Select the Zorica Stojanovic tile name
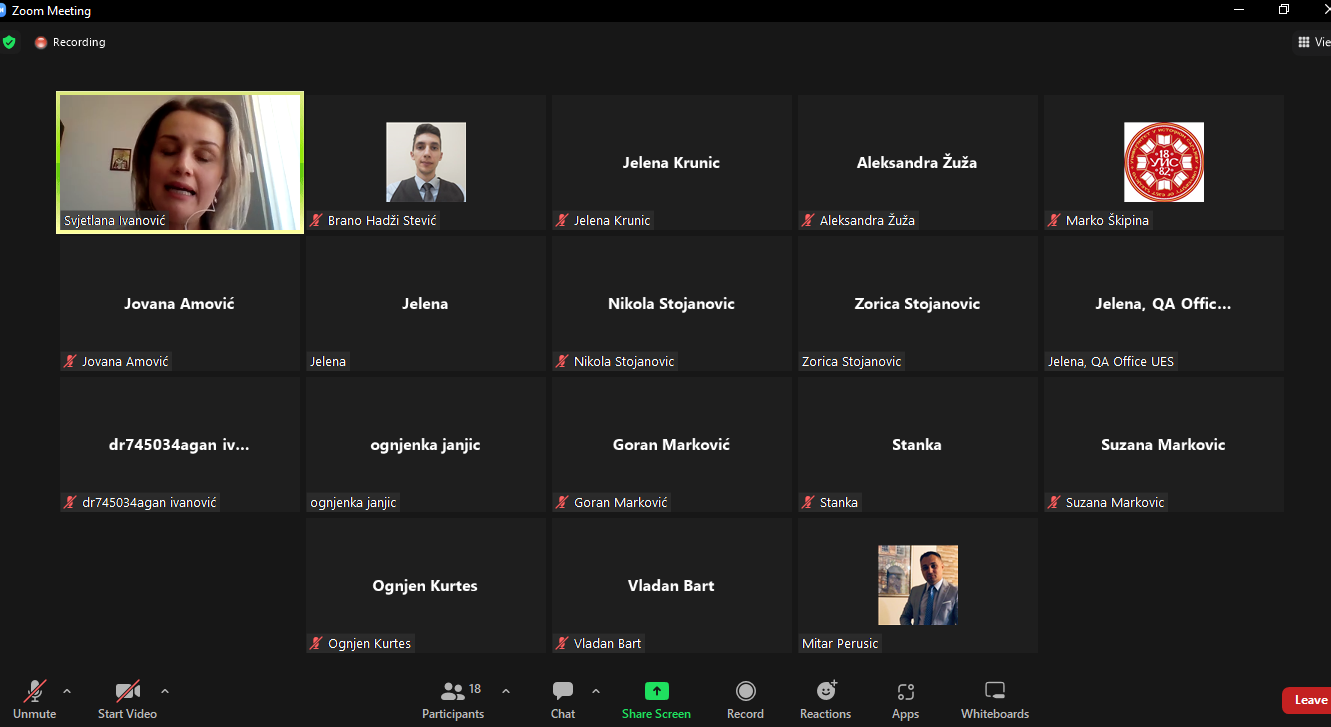The width and height of the screenshot is (1331, 727). tap(917, 303)
